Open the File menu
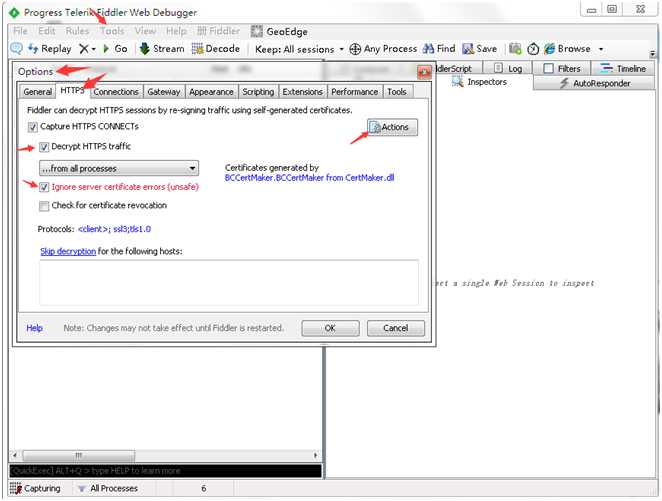Screen dimensions: 662x501 [20, 31]
